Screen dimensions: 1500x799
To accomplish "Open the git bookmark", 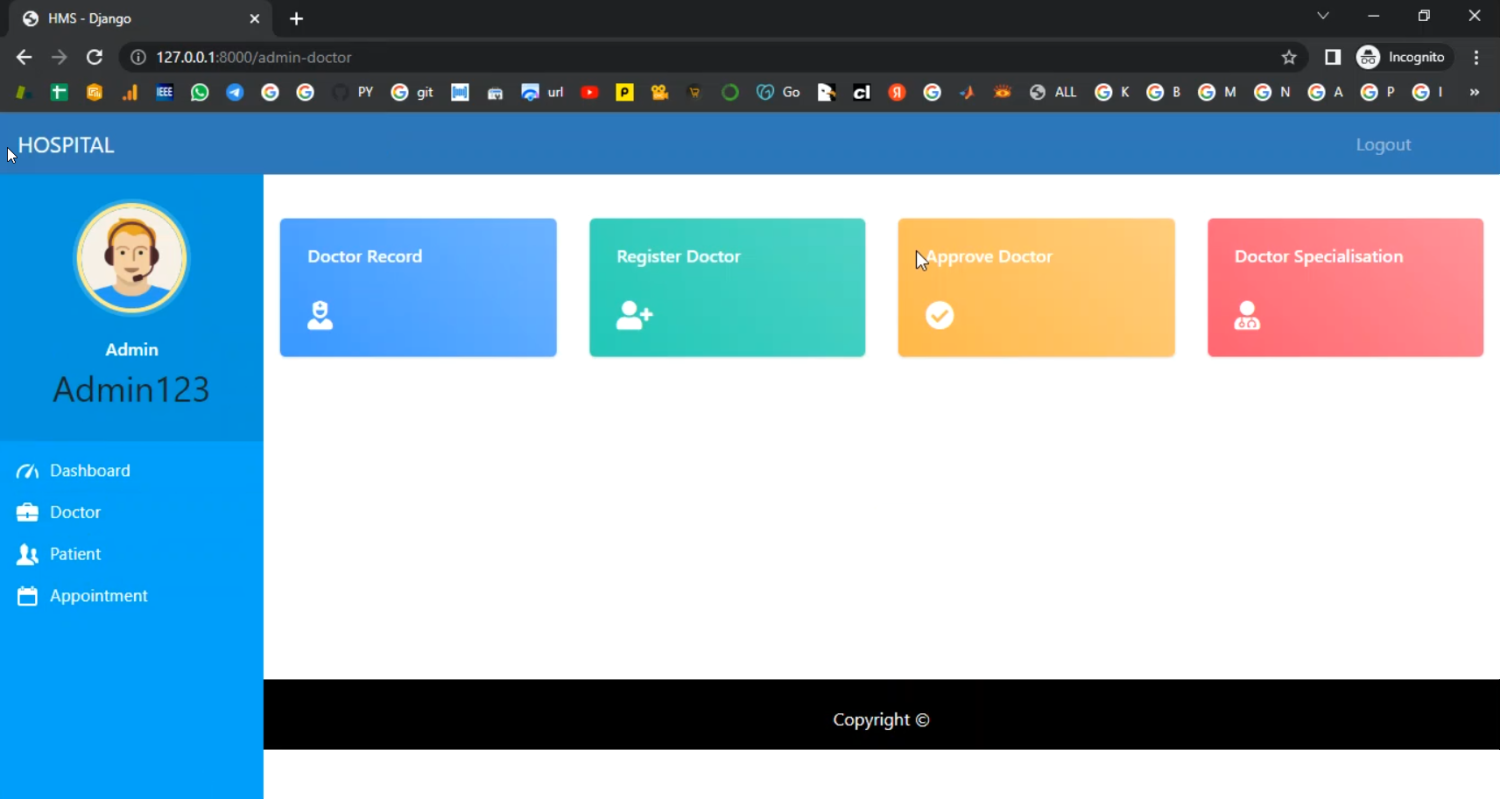I will [x=412, y=92].
